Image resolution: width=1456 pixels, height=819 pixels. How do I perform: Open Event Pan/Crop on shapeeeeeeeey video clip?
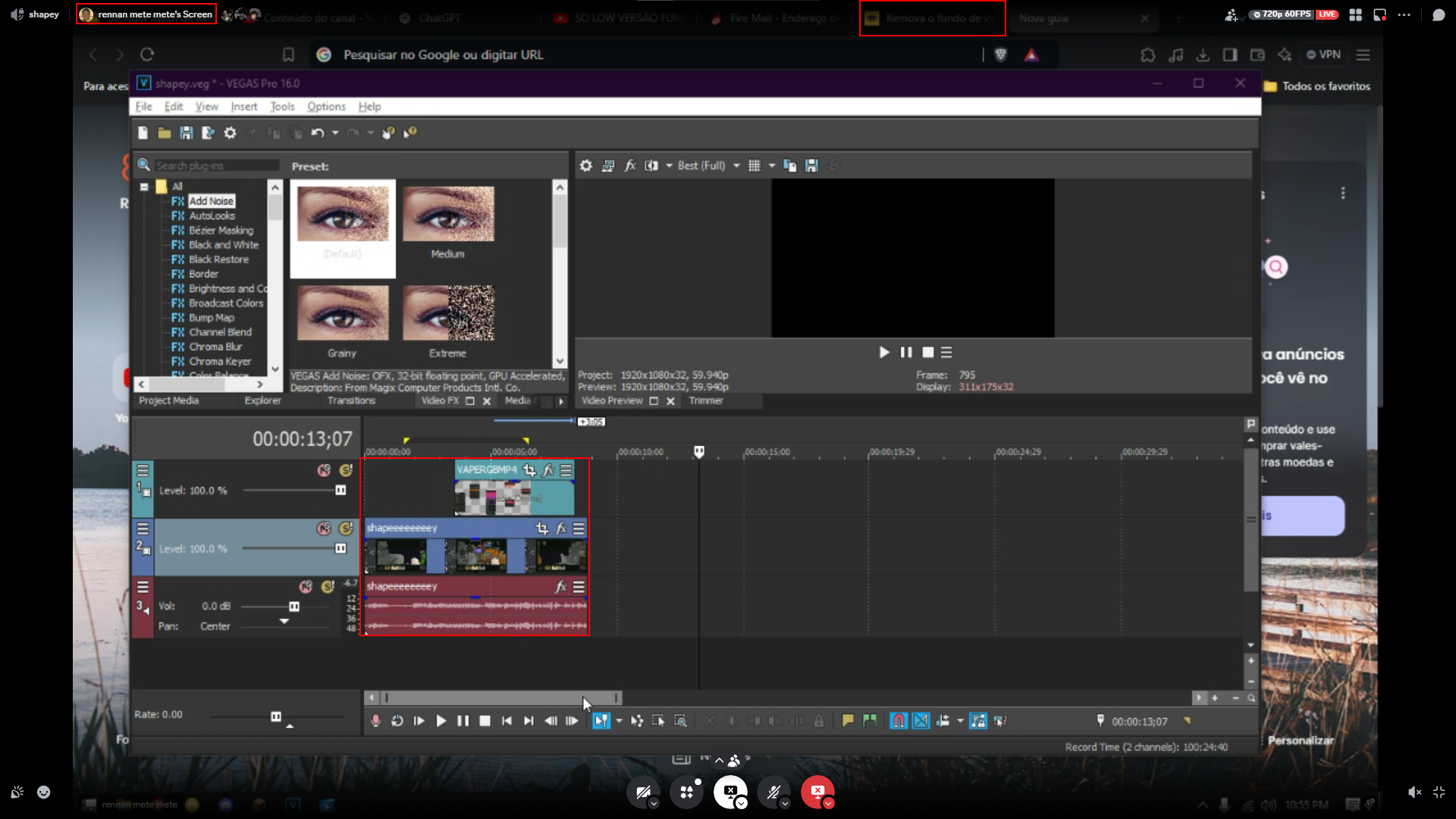(x=541, y=529)
